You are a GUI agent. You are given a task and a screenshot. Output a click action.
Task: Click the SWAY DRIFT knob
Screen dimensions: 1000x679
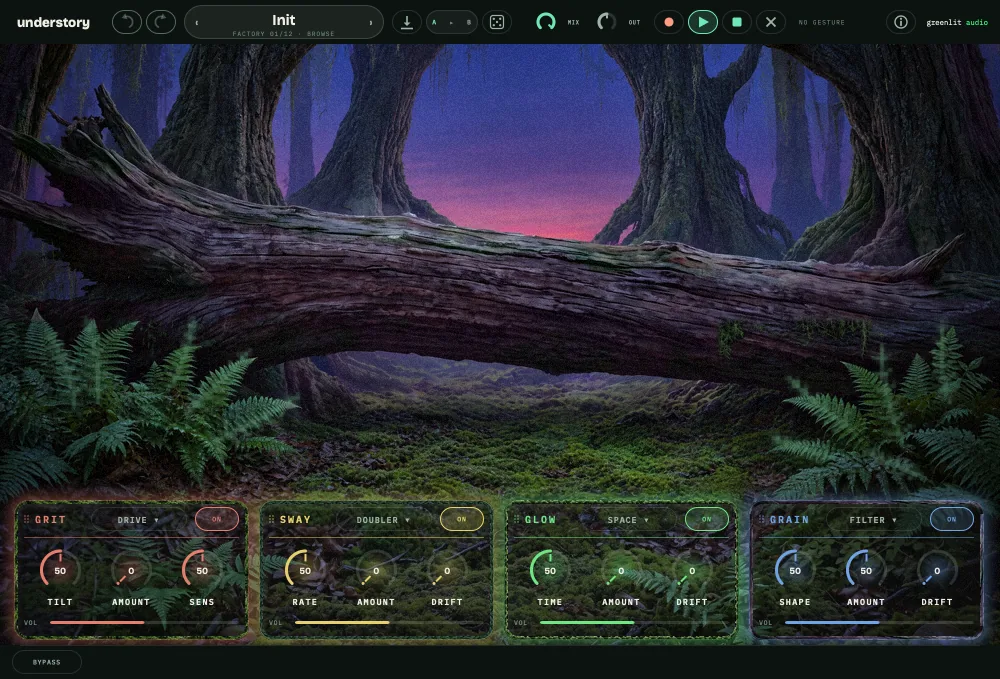tap(446, 569)
